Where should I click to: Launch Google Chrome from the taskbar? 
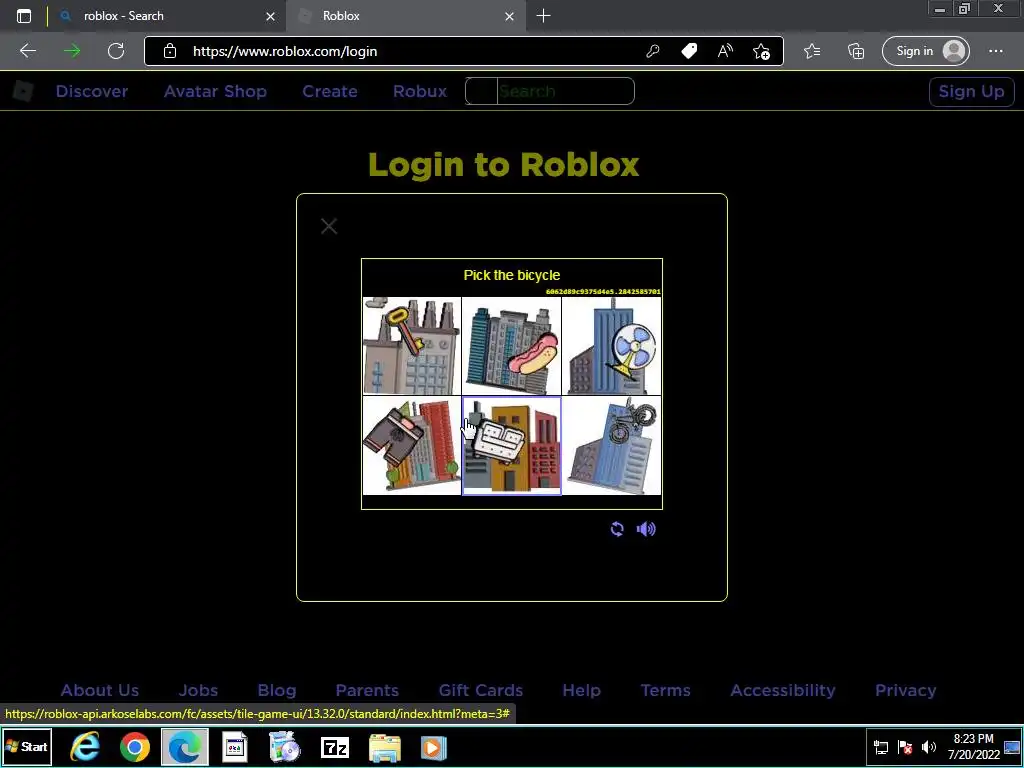pos(135,746)
